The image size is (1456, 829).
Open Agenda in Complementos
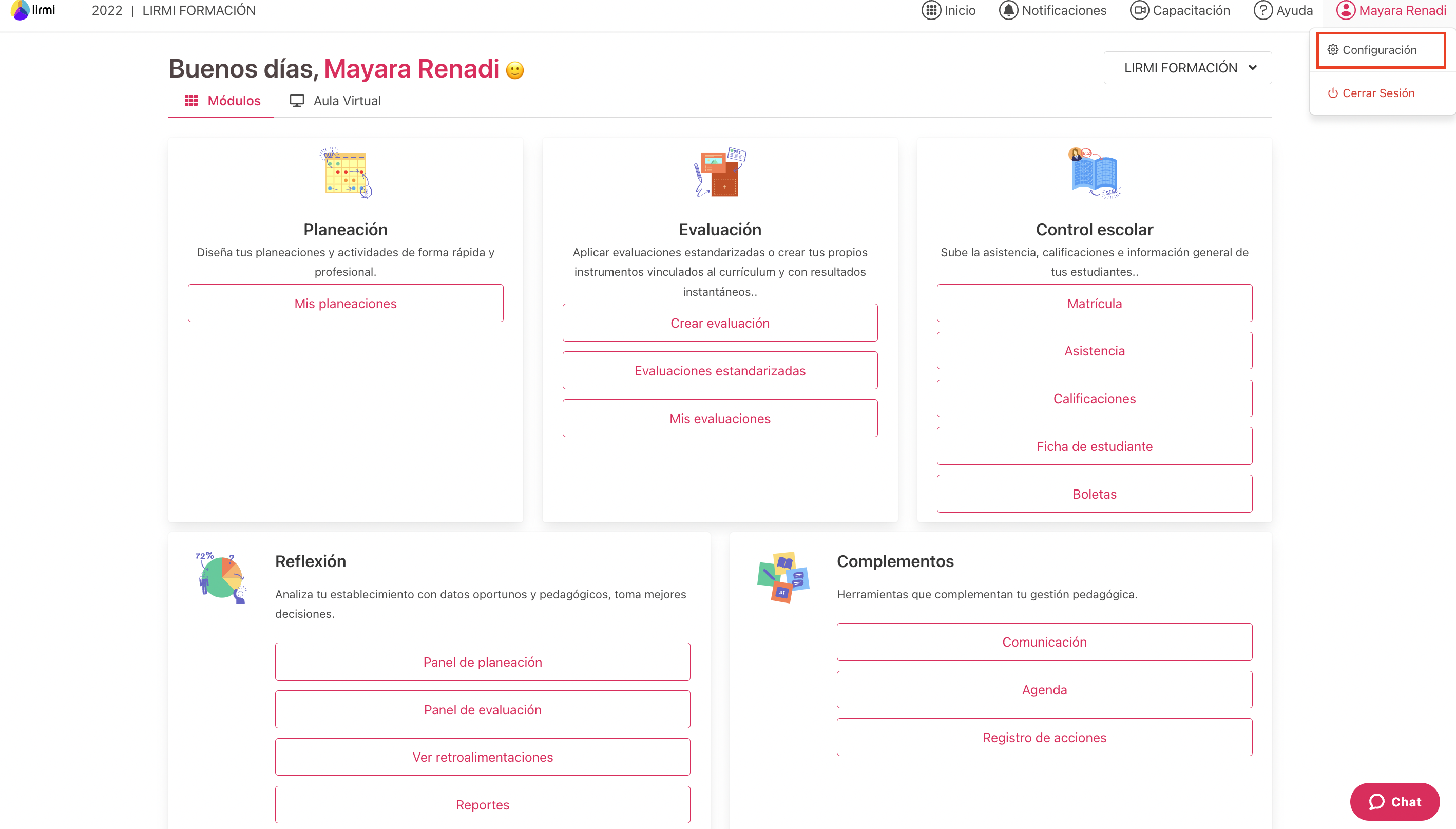coord(1044,689)
